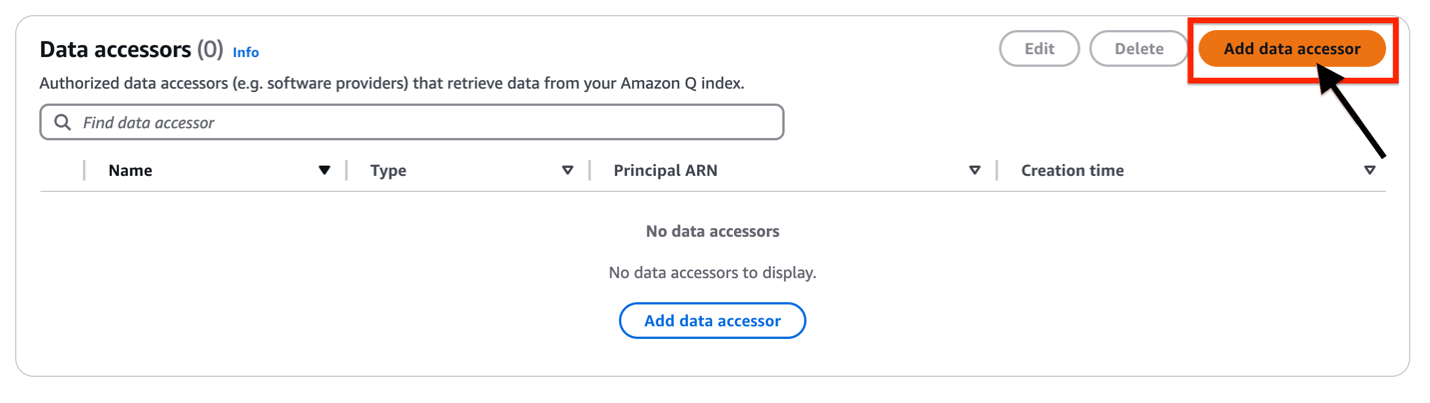Sort by the Name column arrow
Viewport: 1430px width, 403px height.
pos(324,171)
